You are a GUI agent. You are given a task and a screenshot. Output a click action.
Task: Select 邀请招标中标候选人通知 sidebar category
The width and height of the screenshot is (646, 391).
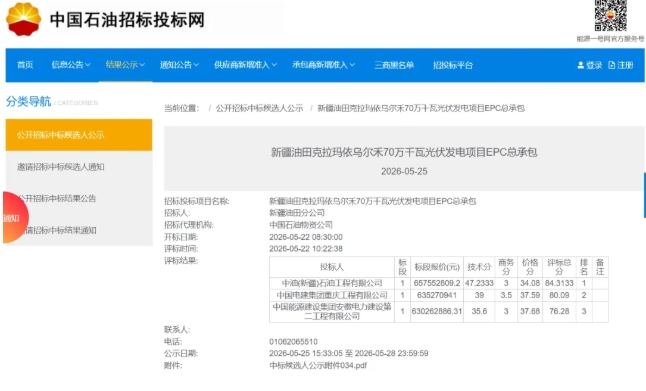79,167
